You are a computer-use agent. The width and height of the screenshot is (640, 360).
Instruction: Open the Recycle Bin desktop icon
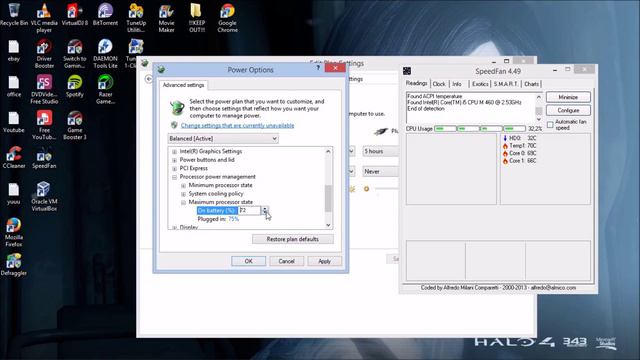click(14, 14)
